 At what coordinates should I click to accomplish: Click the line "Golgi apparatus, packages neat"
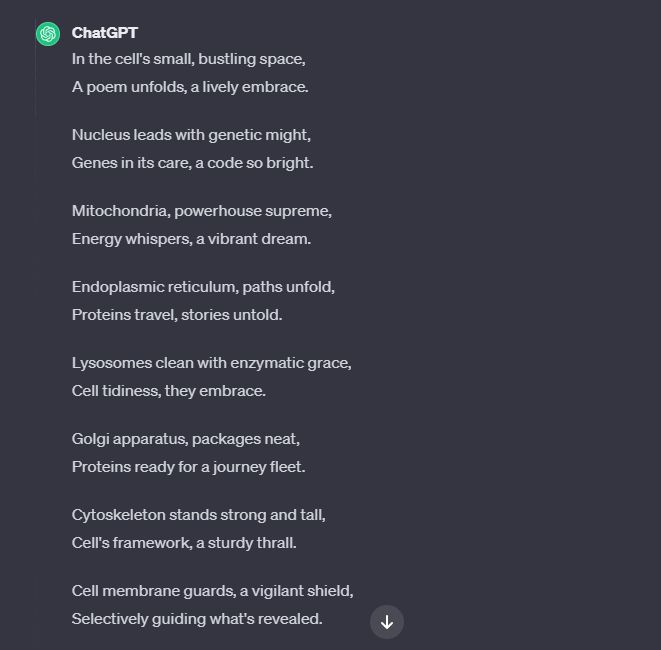tap(186, 439)
